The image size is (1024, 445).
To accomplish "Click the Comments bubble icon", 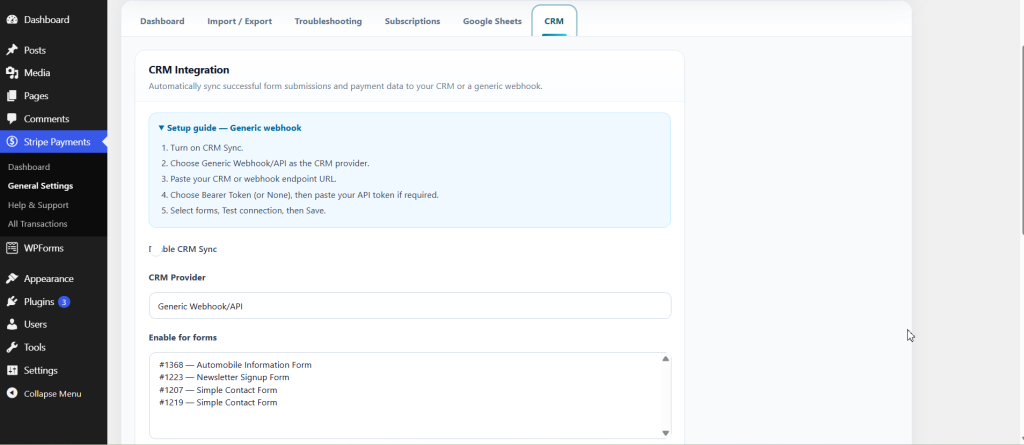I will [12, 119].
